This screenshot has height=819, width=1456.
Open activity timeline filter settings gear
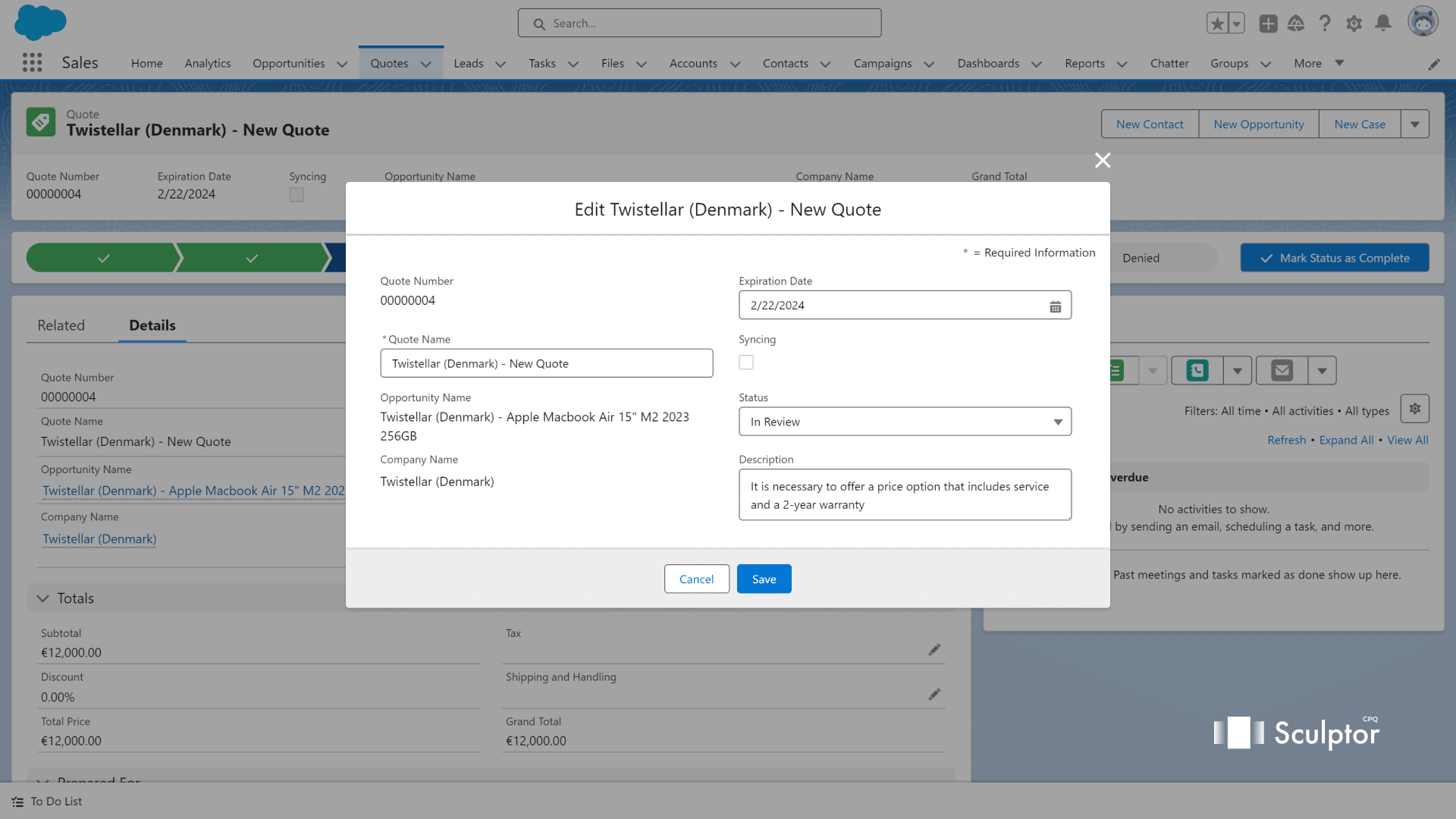[x=1415, y=409]
